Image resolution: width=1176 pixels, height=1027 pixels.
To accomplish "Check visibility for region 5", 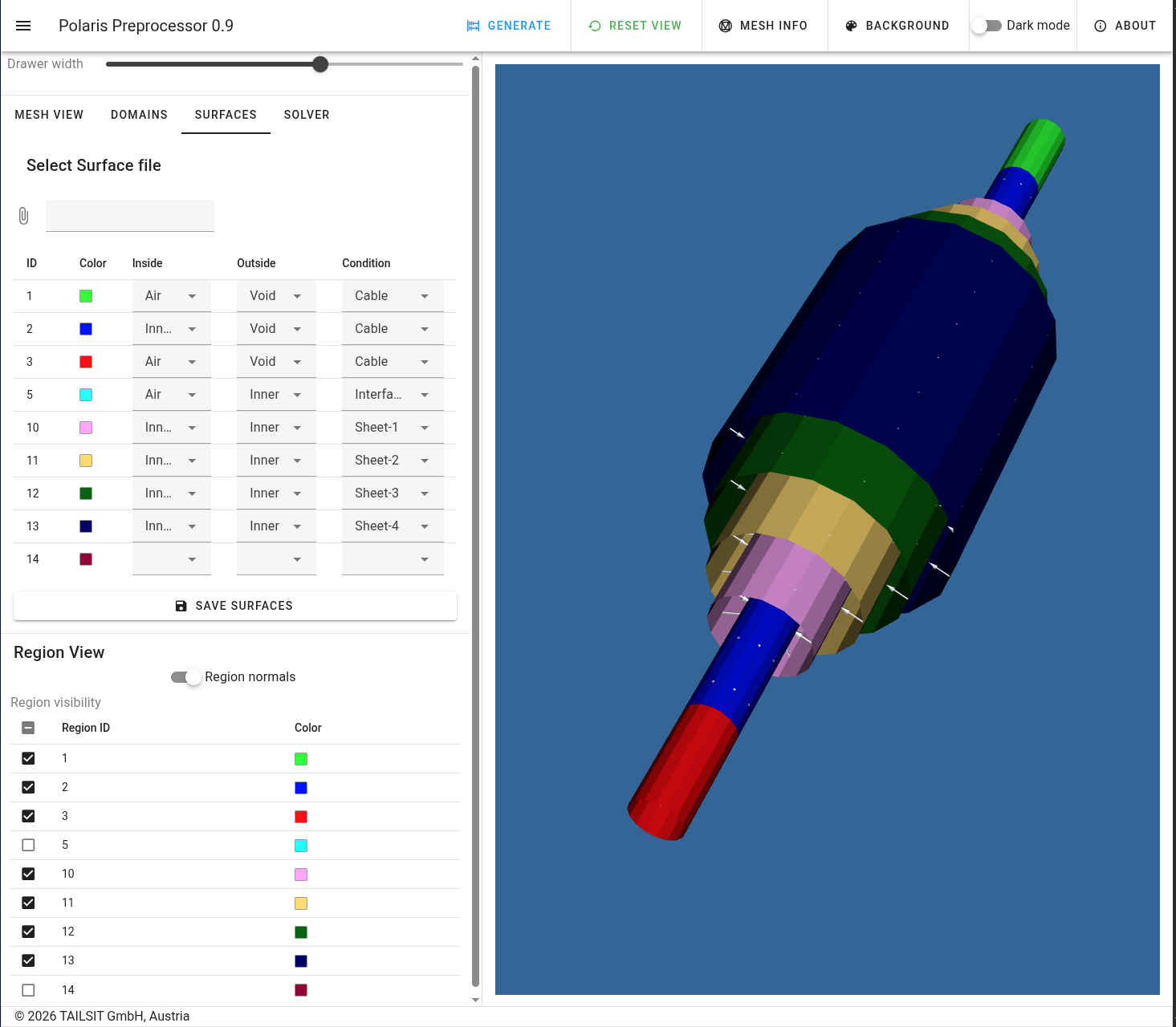I will point(28,845).
